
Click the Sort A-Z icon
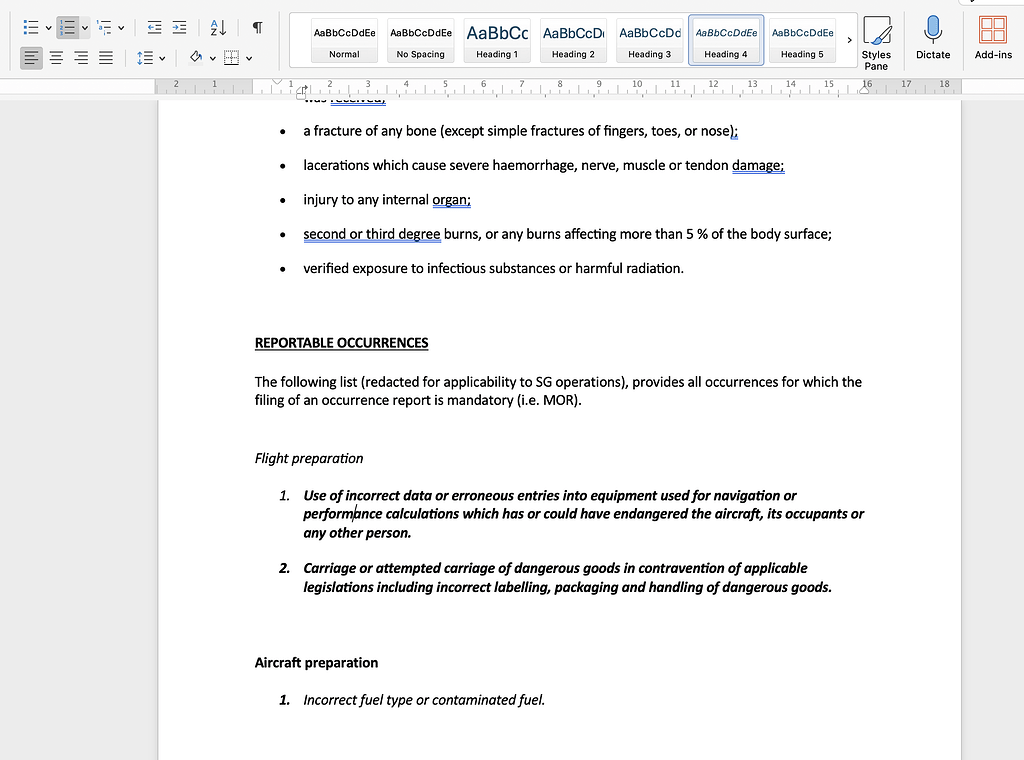(218, 27)
